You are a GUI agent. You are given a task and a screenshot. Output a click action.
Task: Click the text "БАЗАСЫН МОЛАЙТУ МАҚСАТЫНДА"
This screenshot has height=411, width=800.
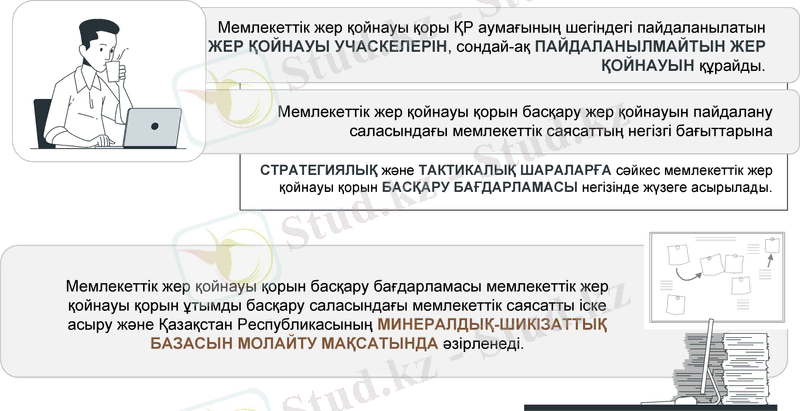[294, 343]
